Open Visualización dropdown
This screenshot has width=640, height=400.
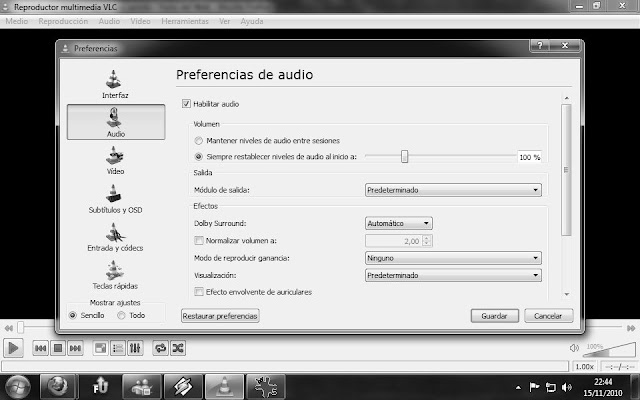(453, 276)
